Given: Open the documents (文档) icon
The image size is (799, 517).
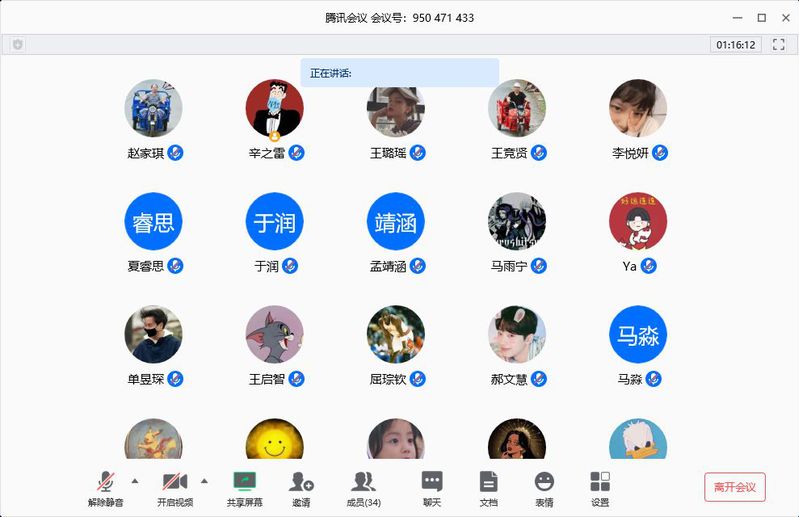Looking at the screenshot, I should pyautogui.click(x=488, y=488).
